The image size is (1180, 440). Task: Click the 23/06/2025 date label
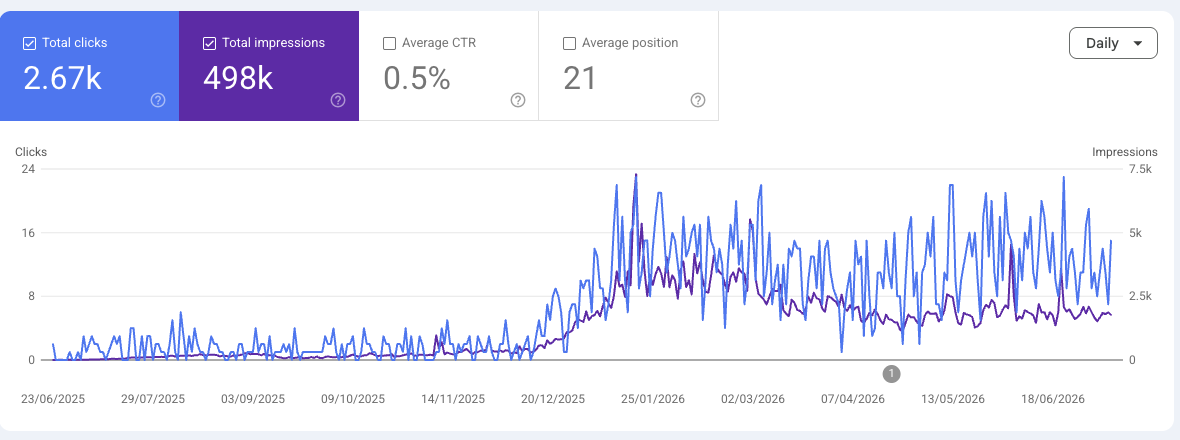pos(53,399)
